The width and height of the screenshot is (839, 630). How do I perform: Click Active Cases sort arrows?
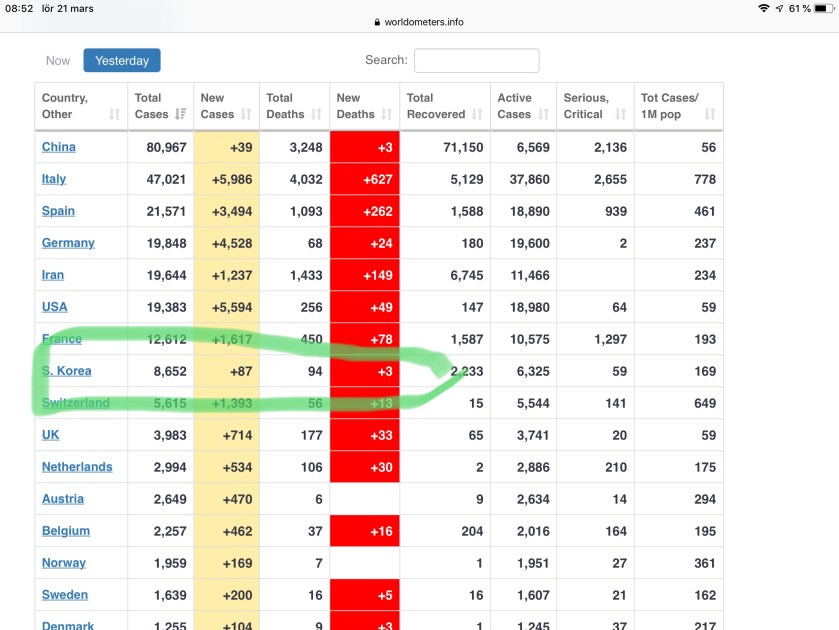coord(543,114)
